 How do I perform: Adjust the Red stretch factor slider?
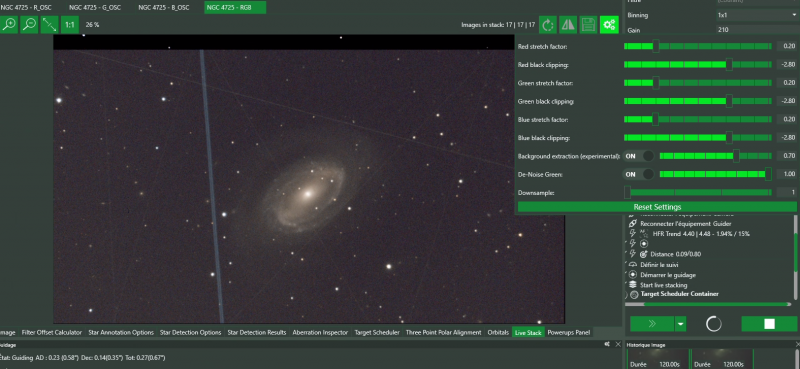point(697,46)
